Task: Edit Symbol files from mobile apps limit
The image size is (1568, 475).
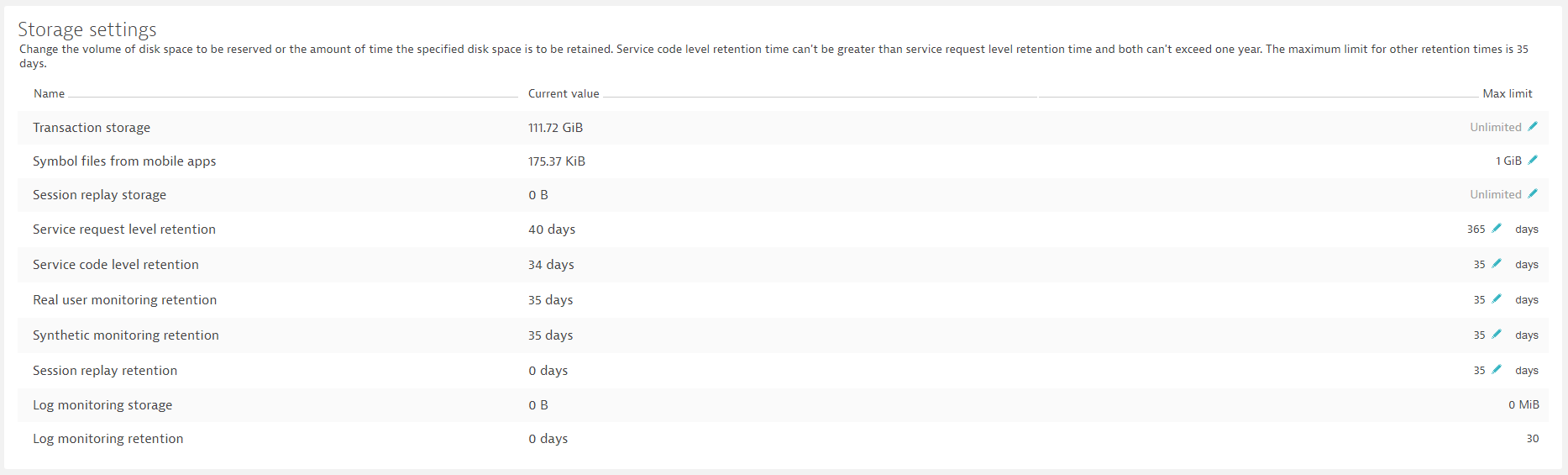Action: pos(1533,161)
